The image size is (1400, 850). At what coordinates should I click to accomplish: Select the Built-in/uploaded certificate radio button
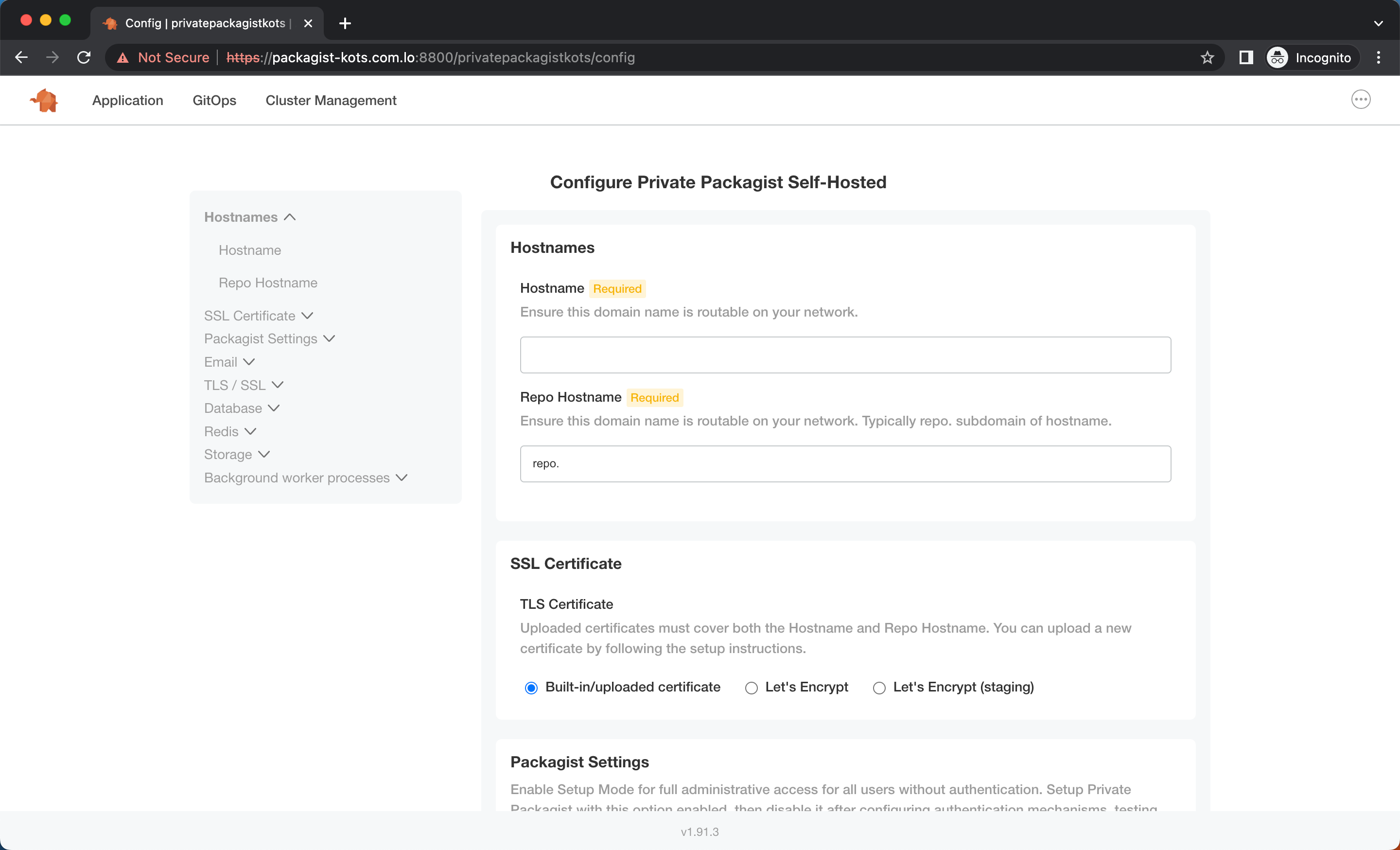(531, 687)
